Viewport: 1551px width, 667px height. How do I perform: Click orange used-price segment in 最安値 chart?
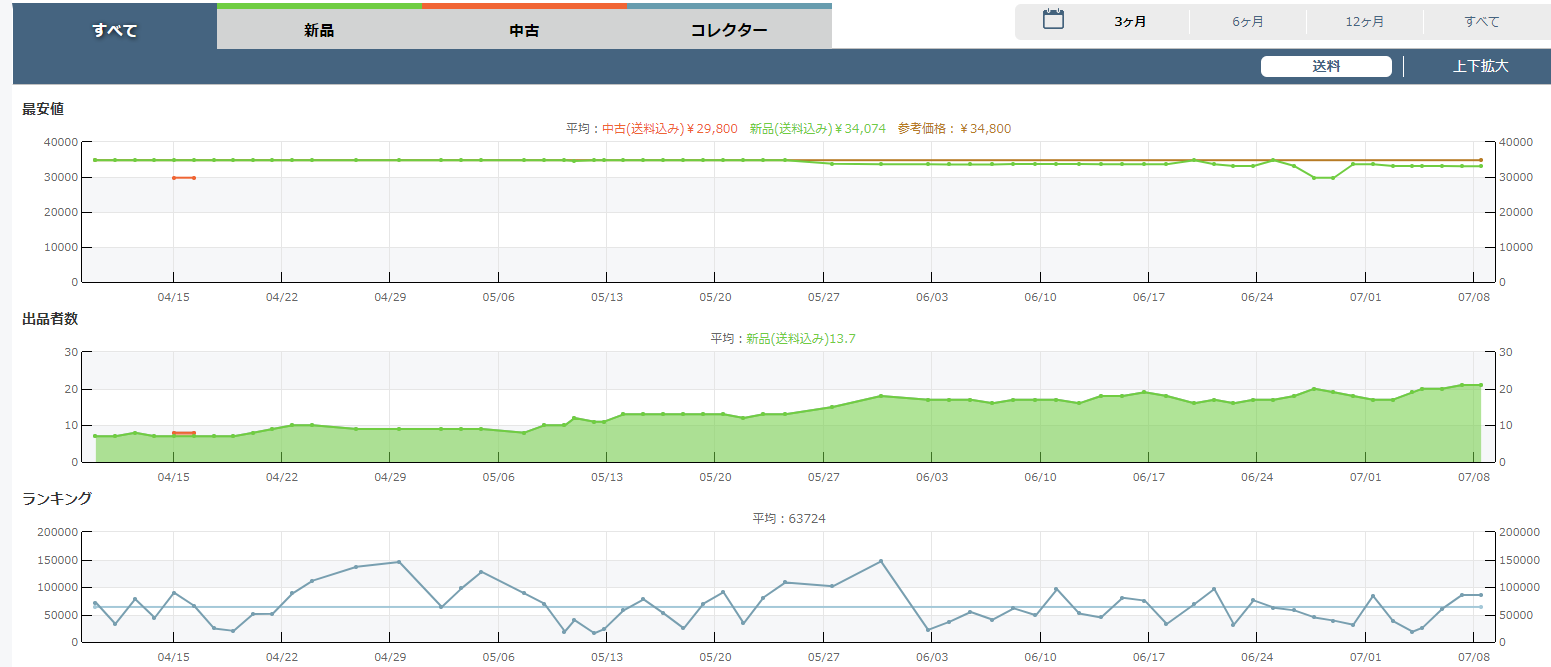coord(183,178)
